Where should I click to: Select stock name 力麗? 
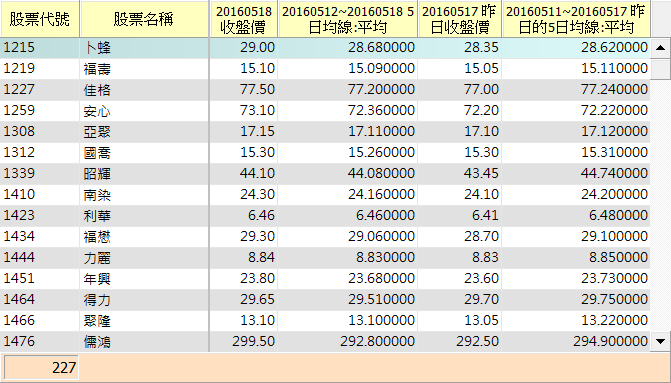(97, 257)
